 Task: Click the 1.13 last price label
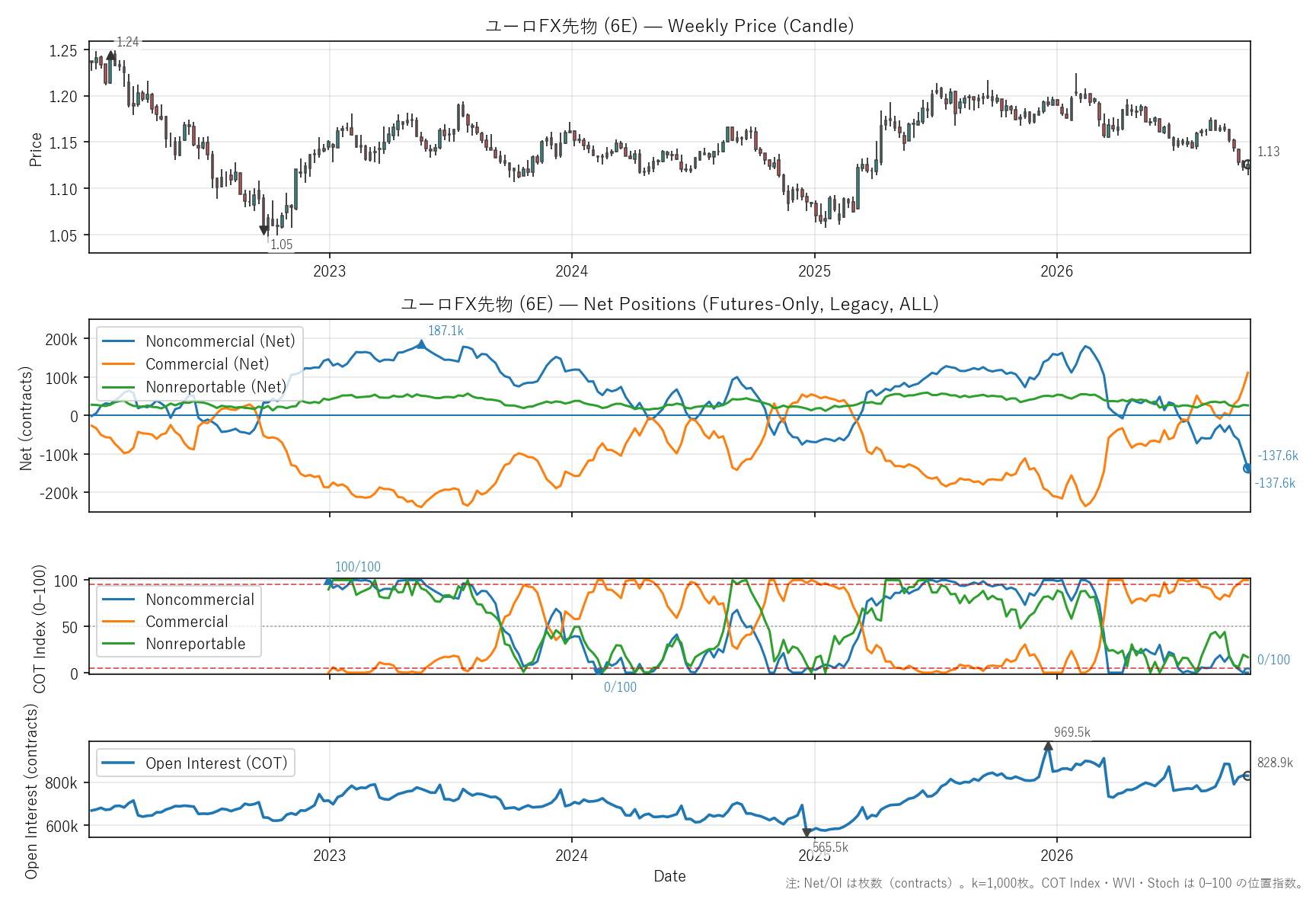1268,152
